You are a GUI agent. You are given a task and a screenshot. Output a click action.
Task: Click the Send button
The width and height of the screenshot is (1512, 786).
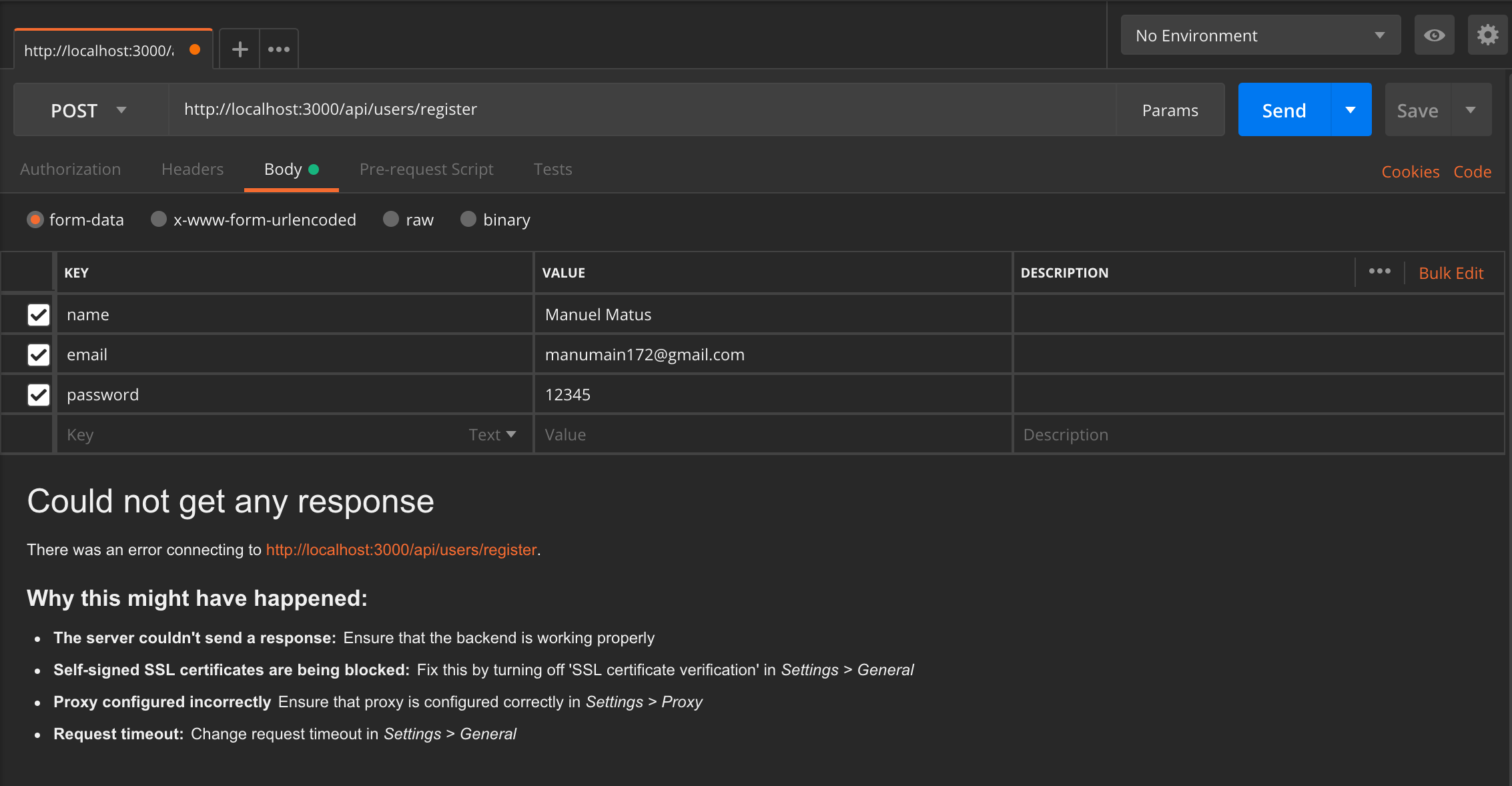pyautogui.click(x=1284, y=110)
